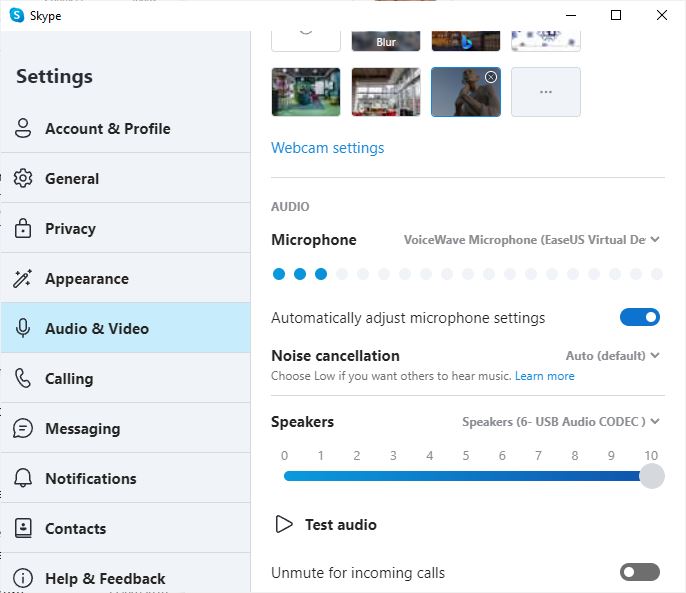Click the General gear icon

tap(23, 178)
